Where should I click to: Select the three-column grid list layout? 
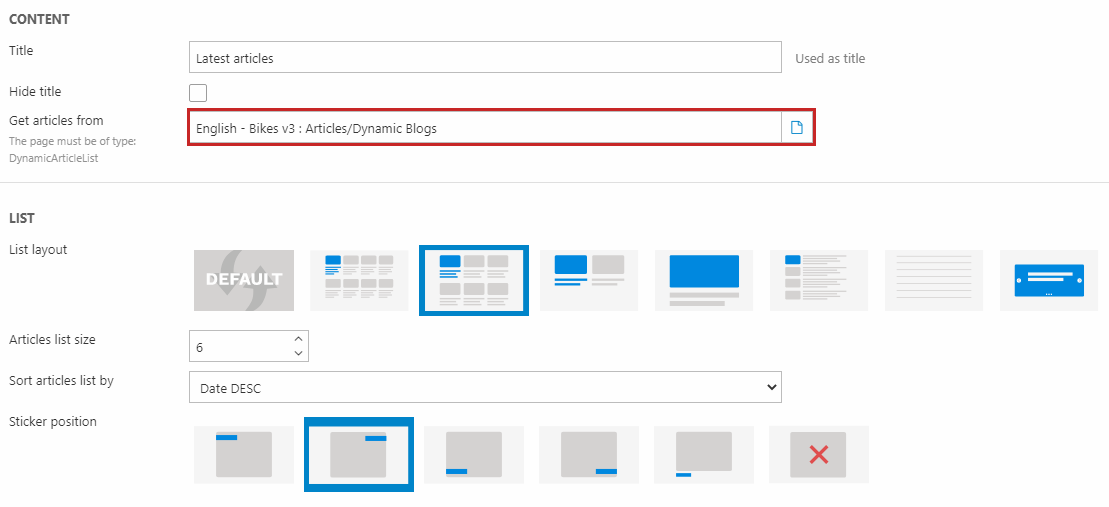474,280
